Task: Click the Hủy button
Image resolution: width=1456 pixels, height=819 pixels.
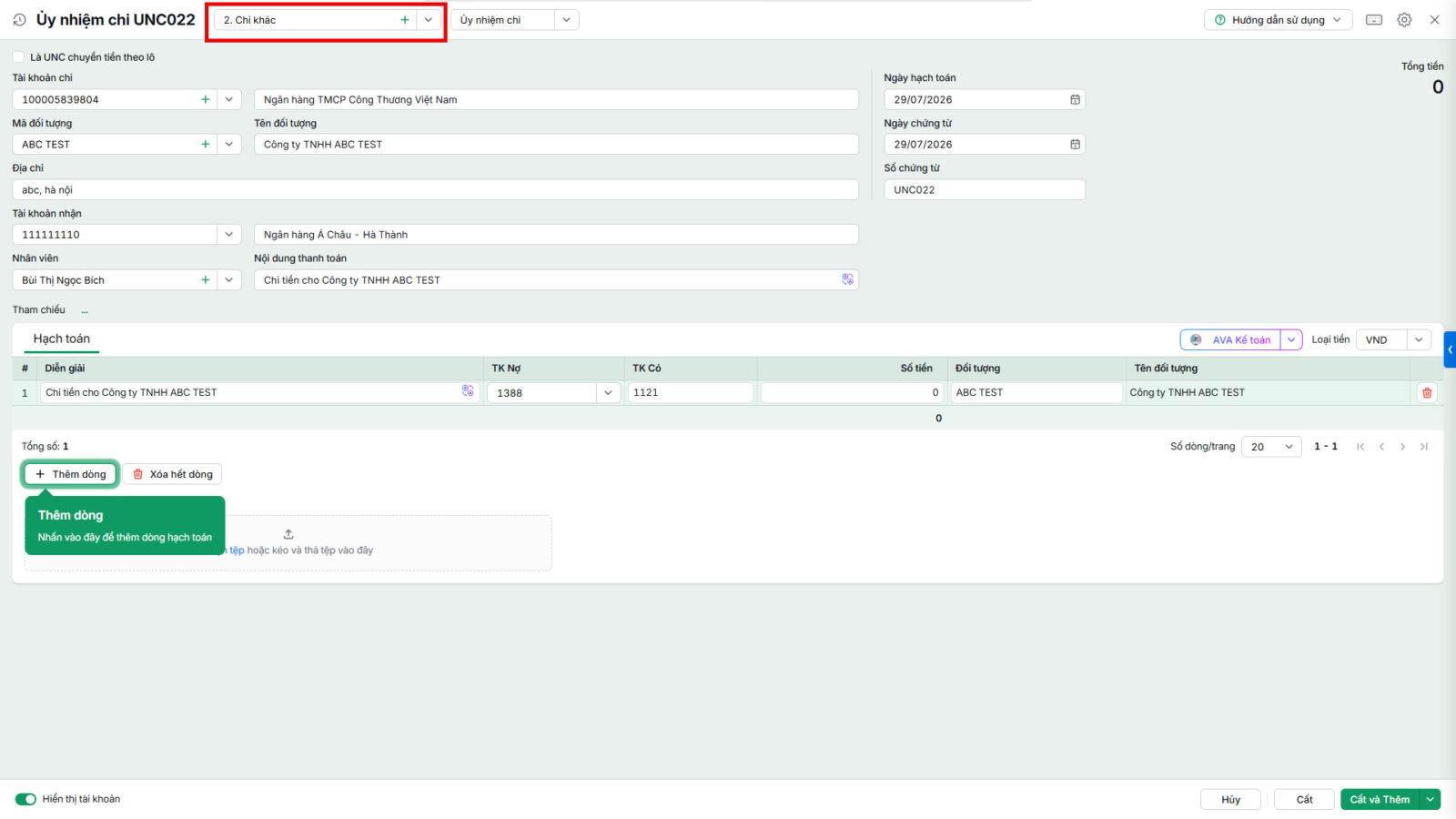Action: point(1230,799)
